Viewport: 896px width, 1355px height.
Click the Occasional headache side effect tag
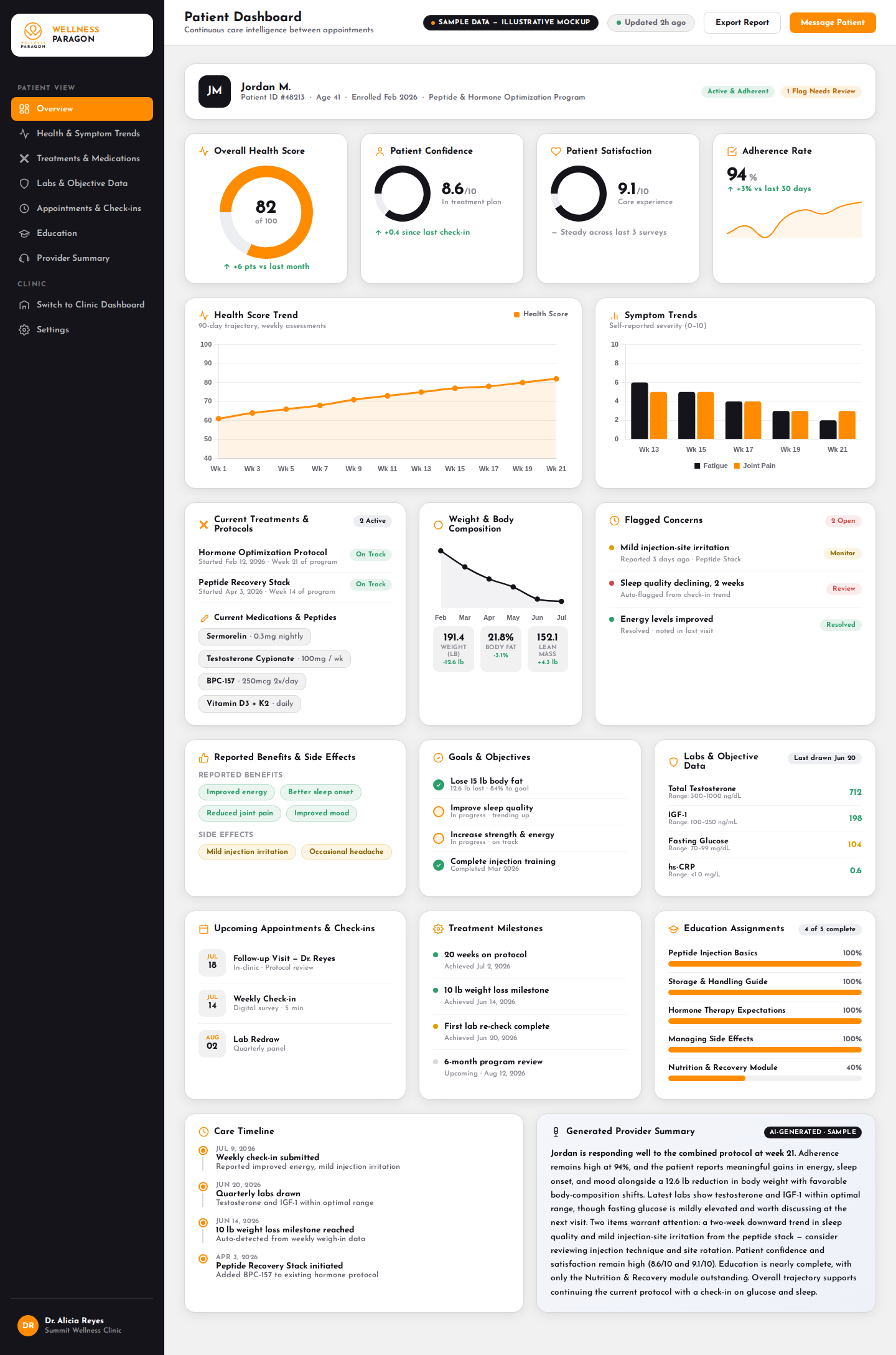[x=346, y=852]
